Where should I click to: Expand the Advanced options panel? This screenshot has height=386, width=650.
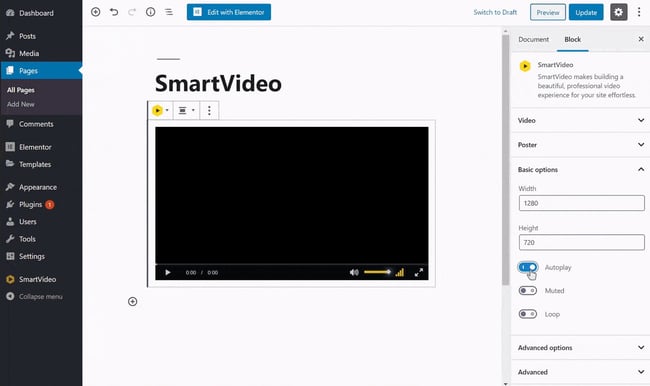point(580,347)
